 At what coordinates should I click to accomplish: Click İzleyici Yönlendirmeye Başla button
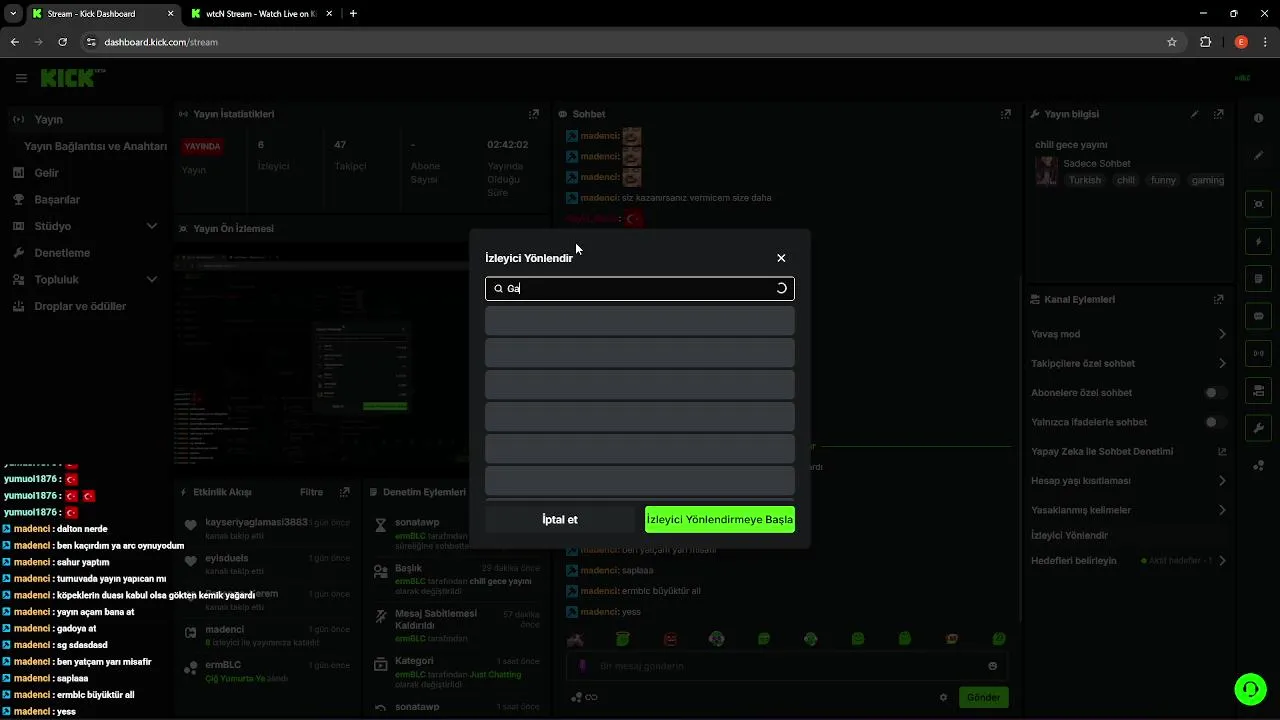tap(720, 519)
